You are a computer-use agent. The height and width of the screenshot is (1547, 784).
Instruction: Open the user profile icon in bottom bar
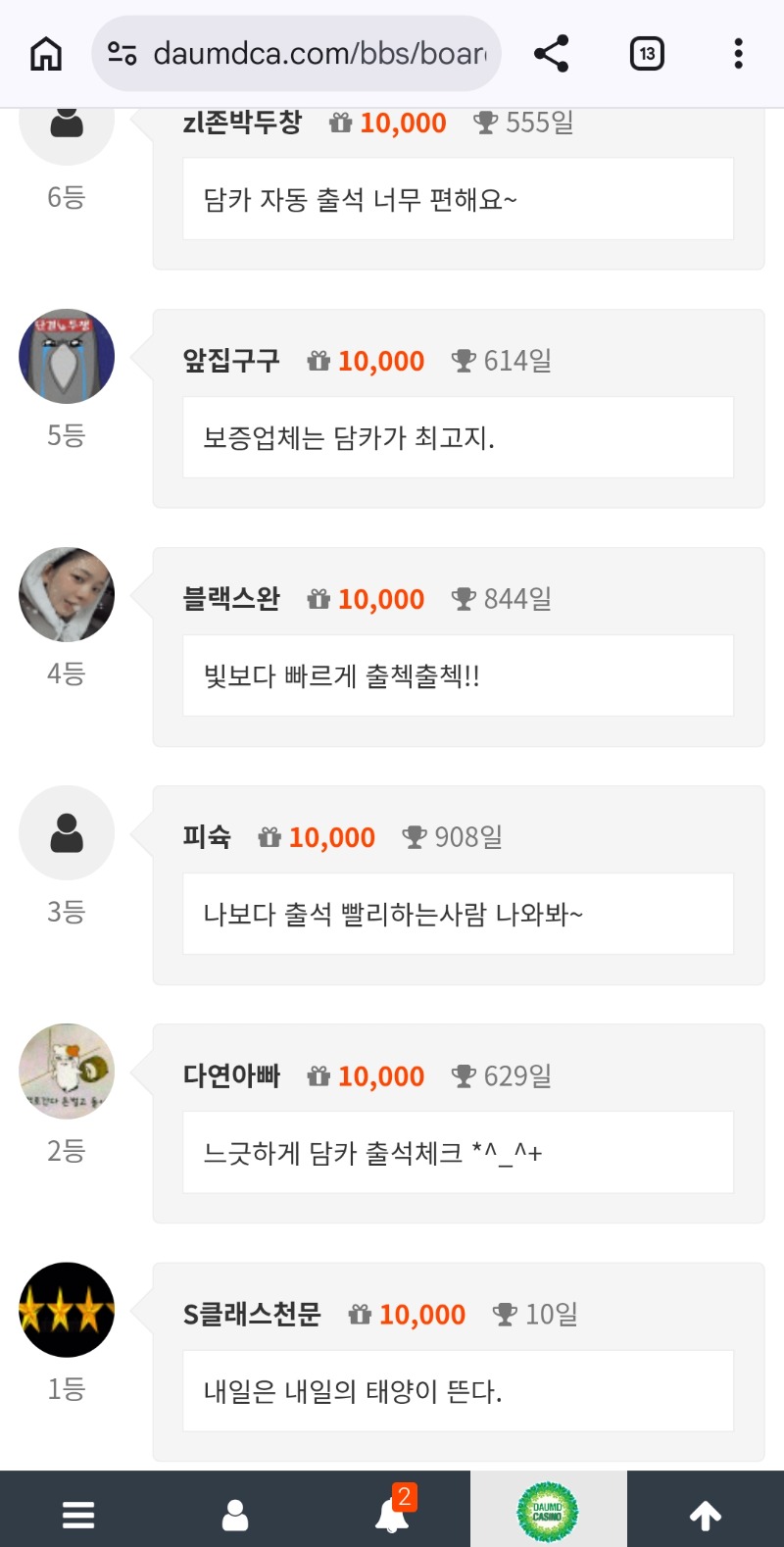click(x=235, y=1515)
